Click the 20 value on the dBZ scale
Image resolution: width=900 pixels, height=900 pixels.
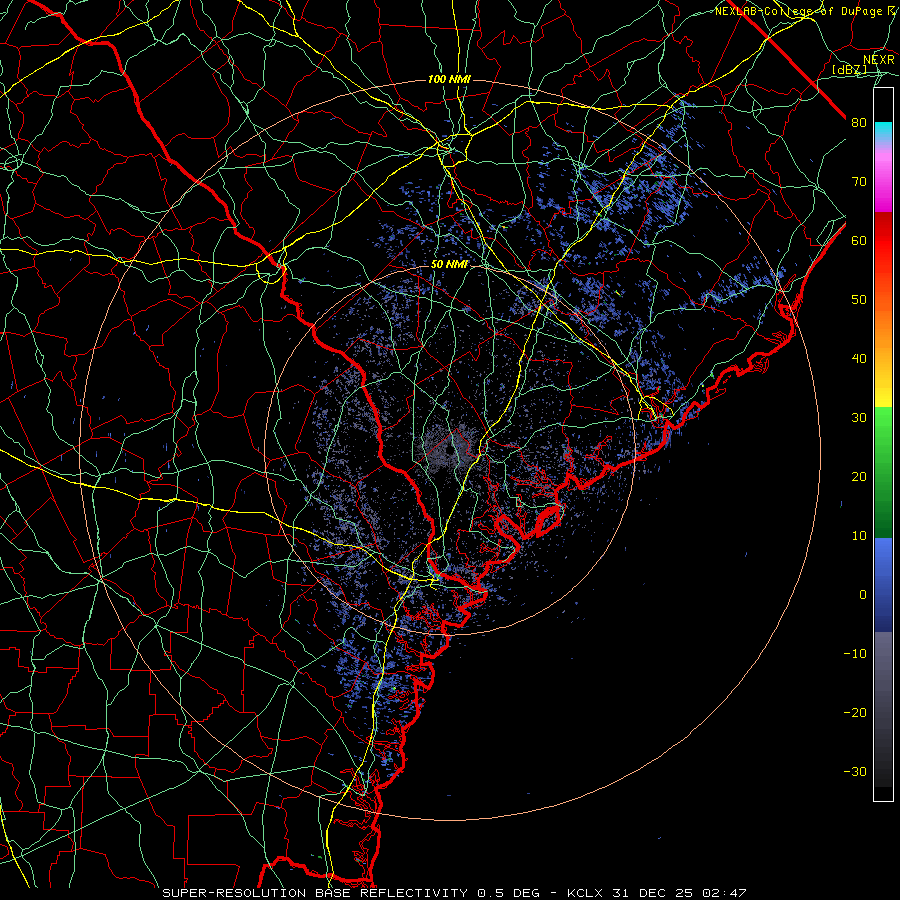pyautogui.click(x=859, y=476)
